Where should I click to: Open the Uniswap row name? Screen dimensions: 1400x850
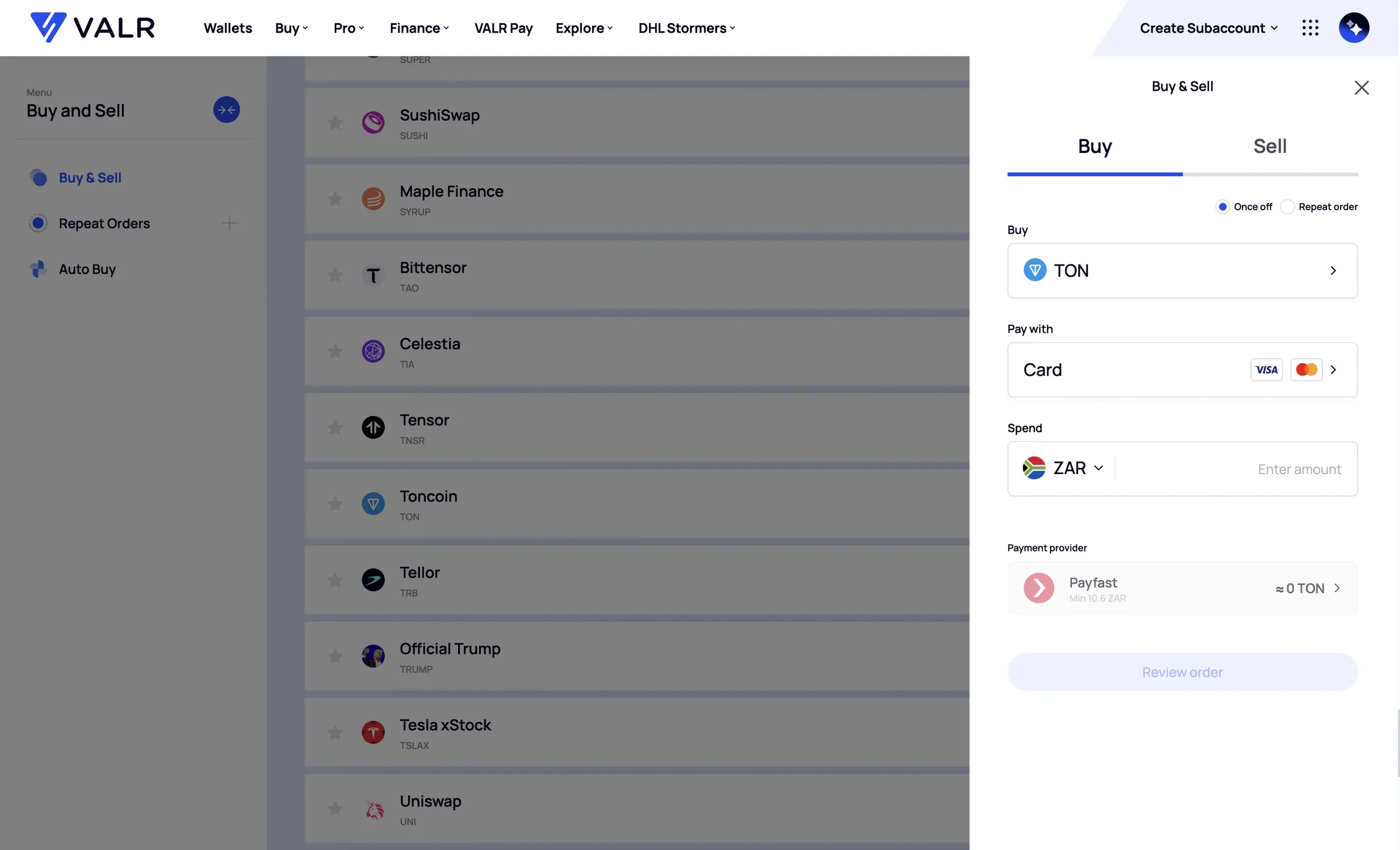430,801
